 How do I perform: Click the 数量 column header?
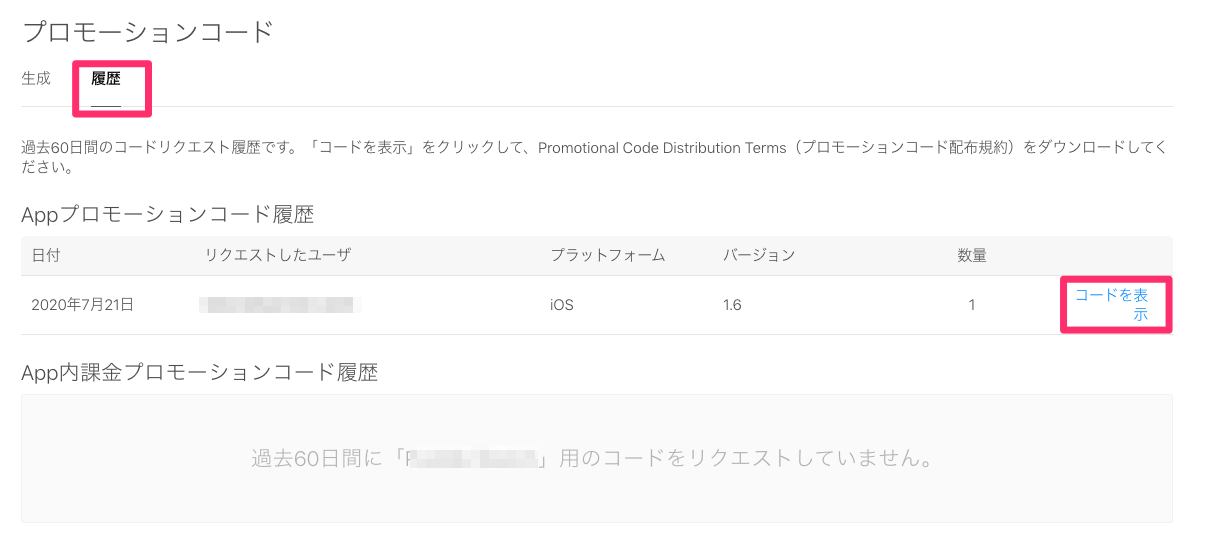(972, 256)
